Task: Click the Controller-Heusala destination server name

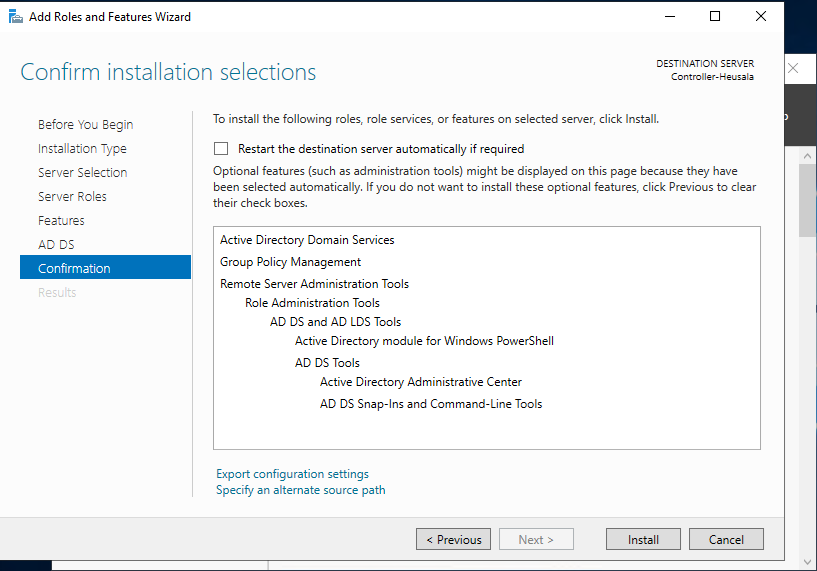Action: pos(712,77)
